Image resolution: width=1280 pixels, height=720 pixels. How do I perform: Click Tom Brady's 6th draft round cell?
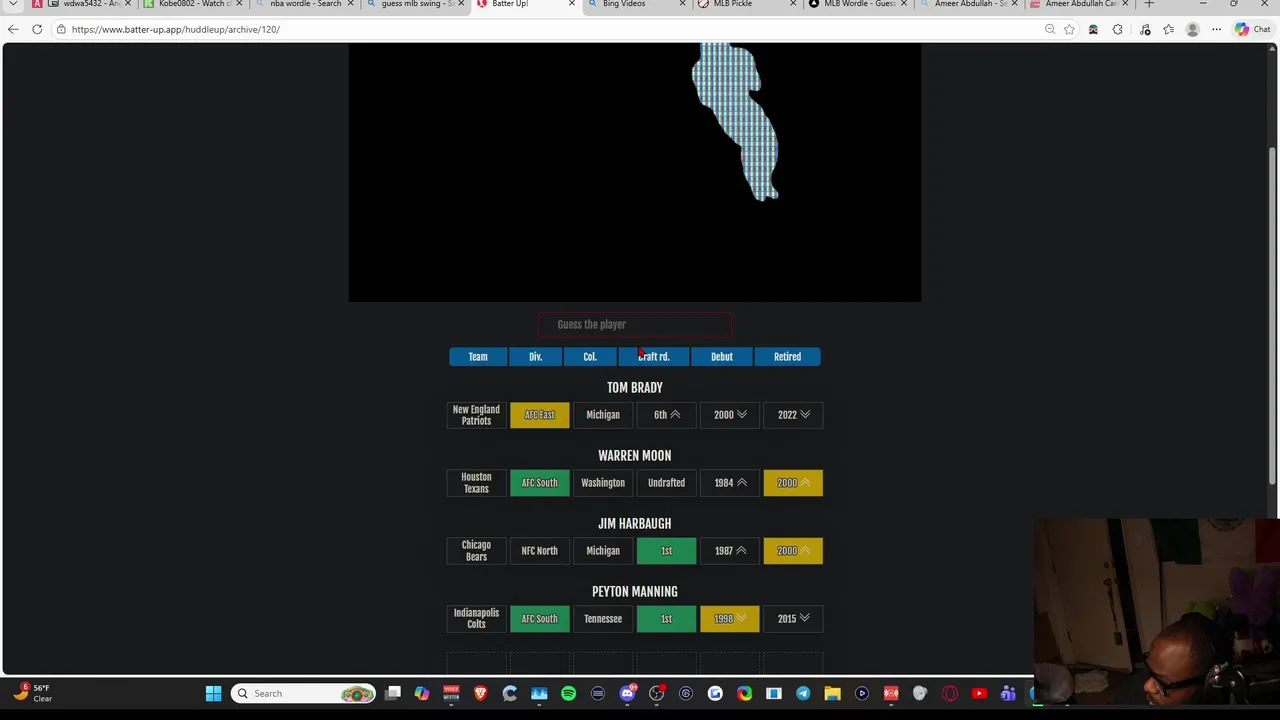[666, 415]
